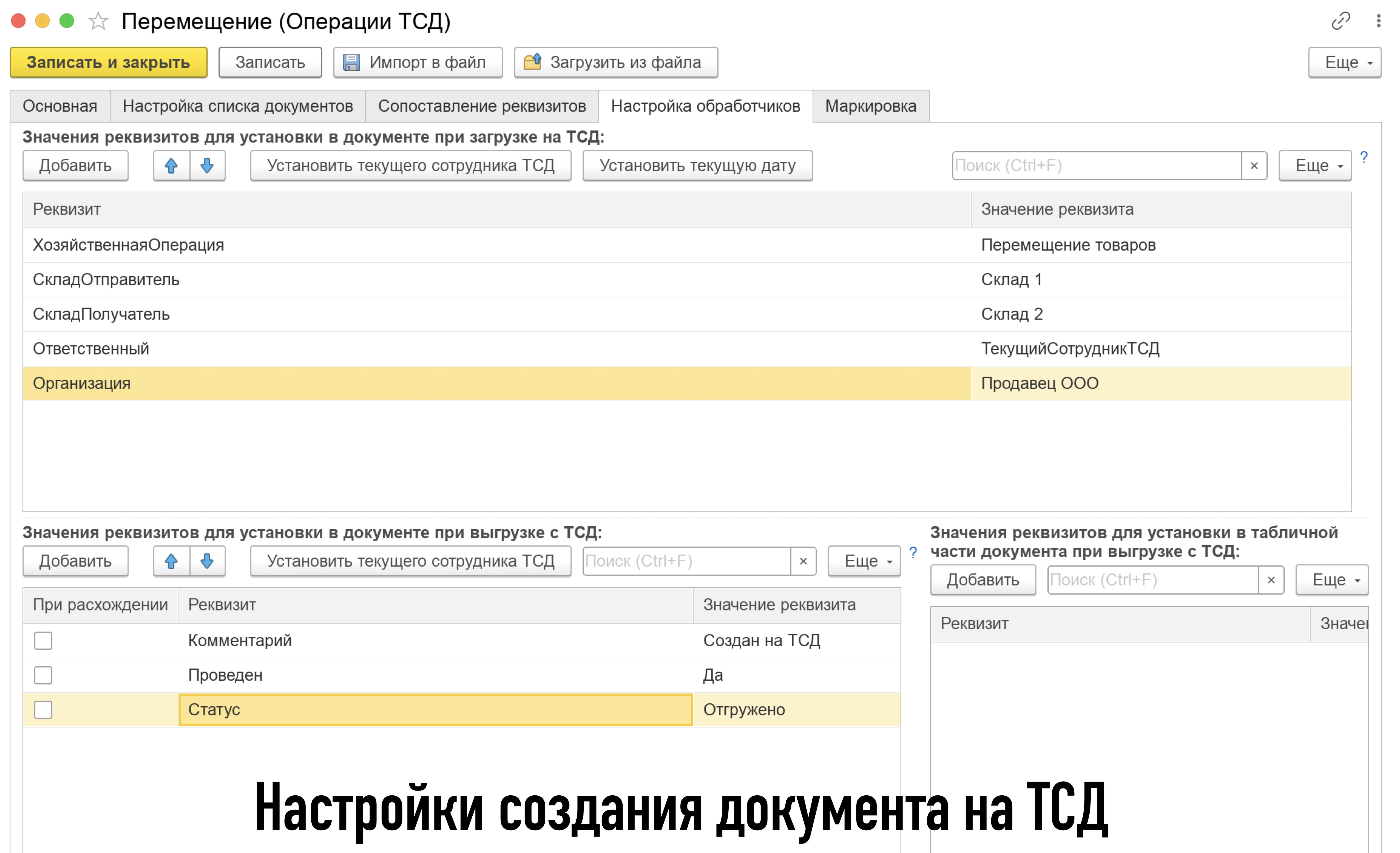Toggle discrepancy checkbox for Комментарий
The height and width of the screenshot is (853, 1400).
tap(43, 641)
